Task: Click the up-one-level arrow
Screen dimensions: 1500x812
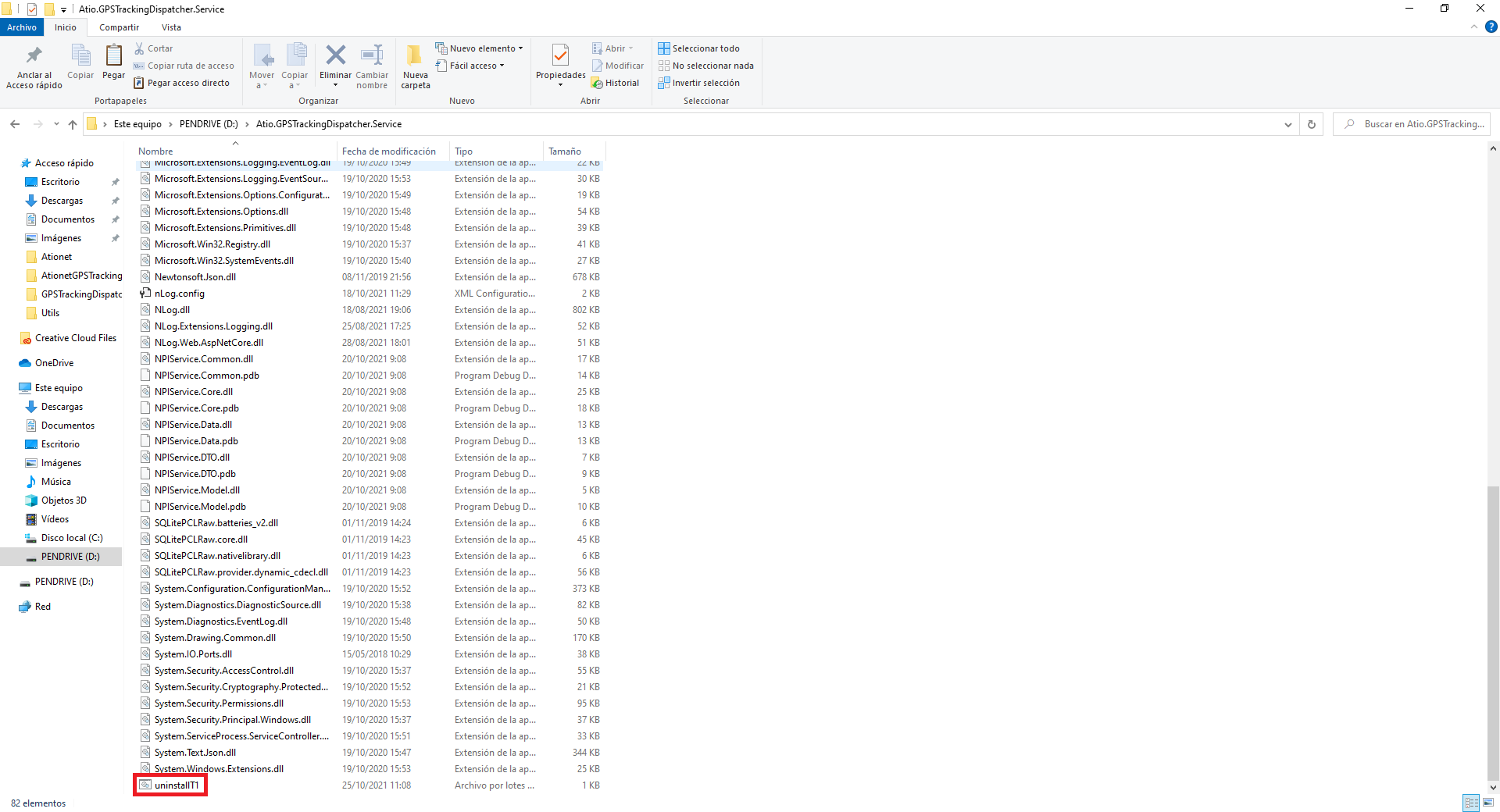Action: pyautogui.click(x=73, y=124)
